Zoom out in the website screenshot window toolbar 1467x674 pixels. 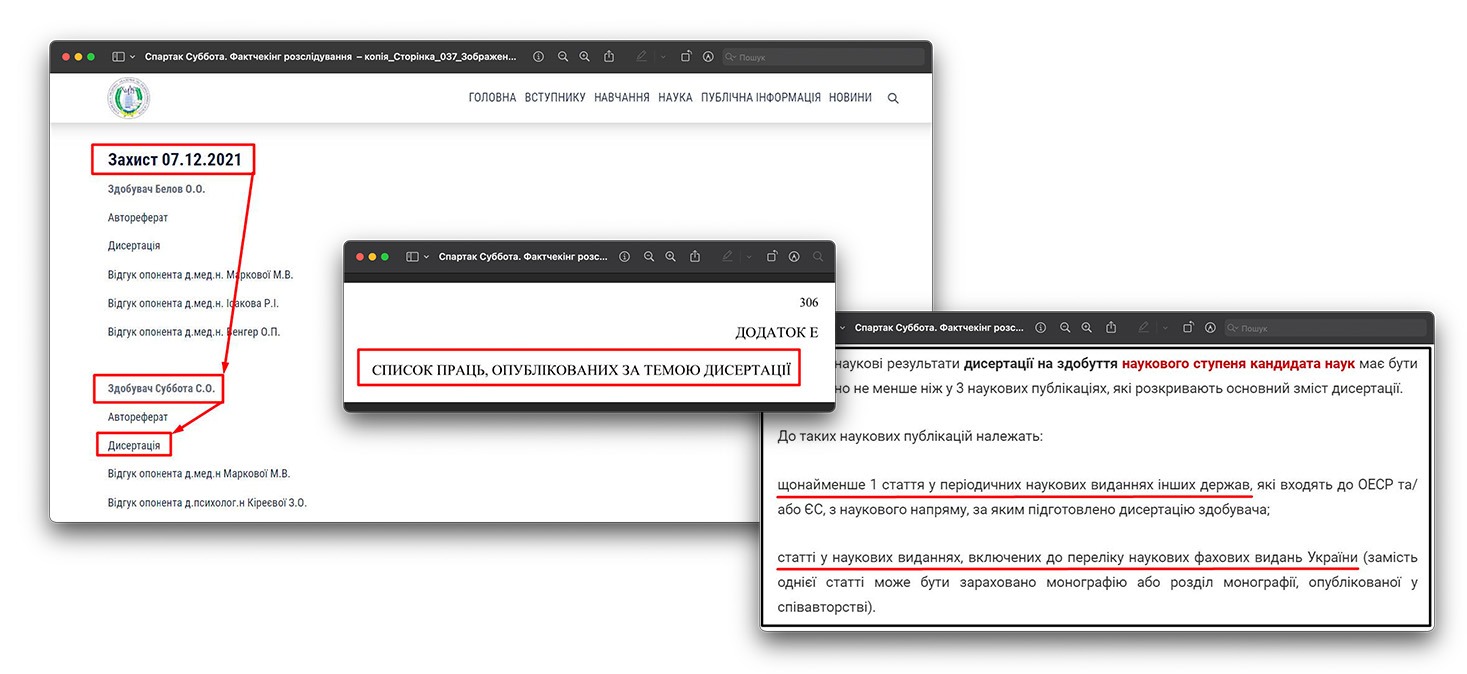[x=563, y=57]
